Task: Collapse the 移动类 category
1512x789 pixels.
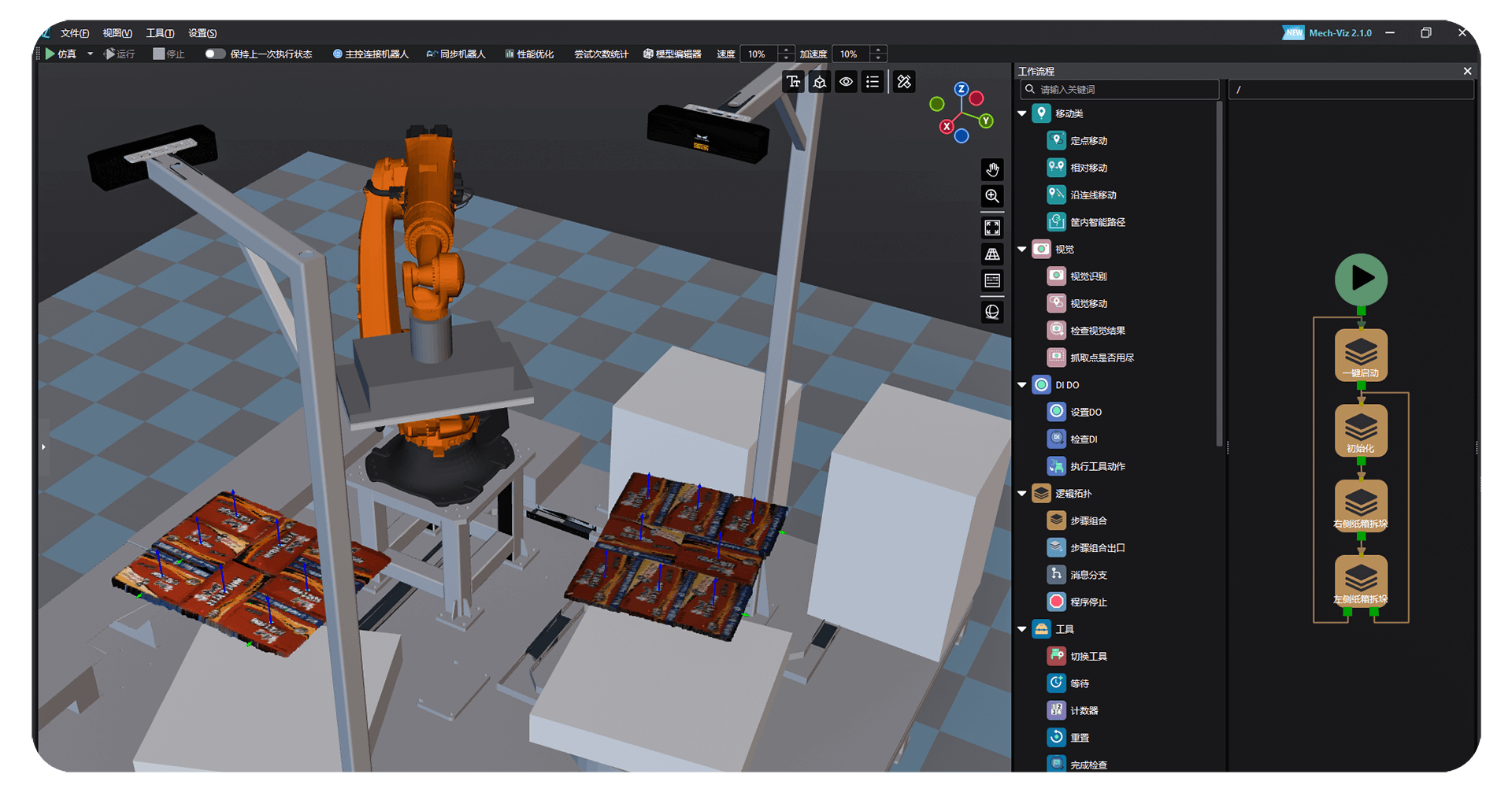Action: (x=1022, y=114)
